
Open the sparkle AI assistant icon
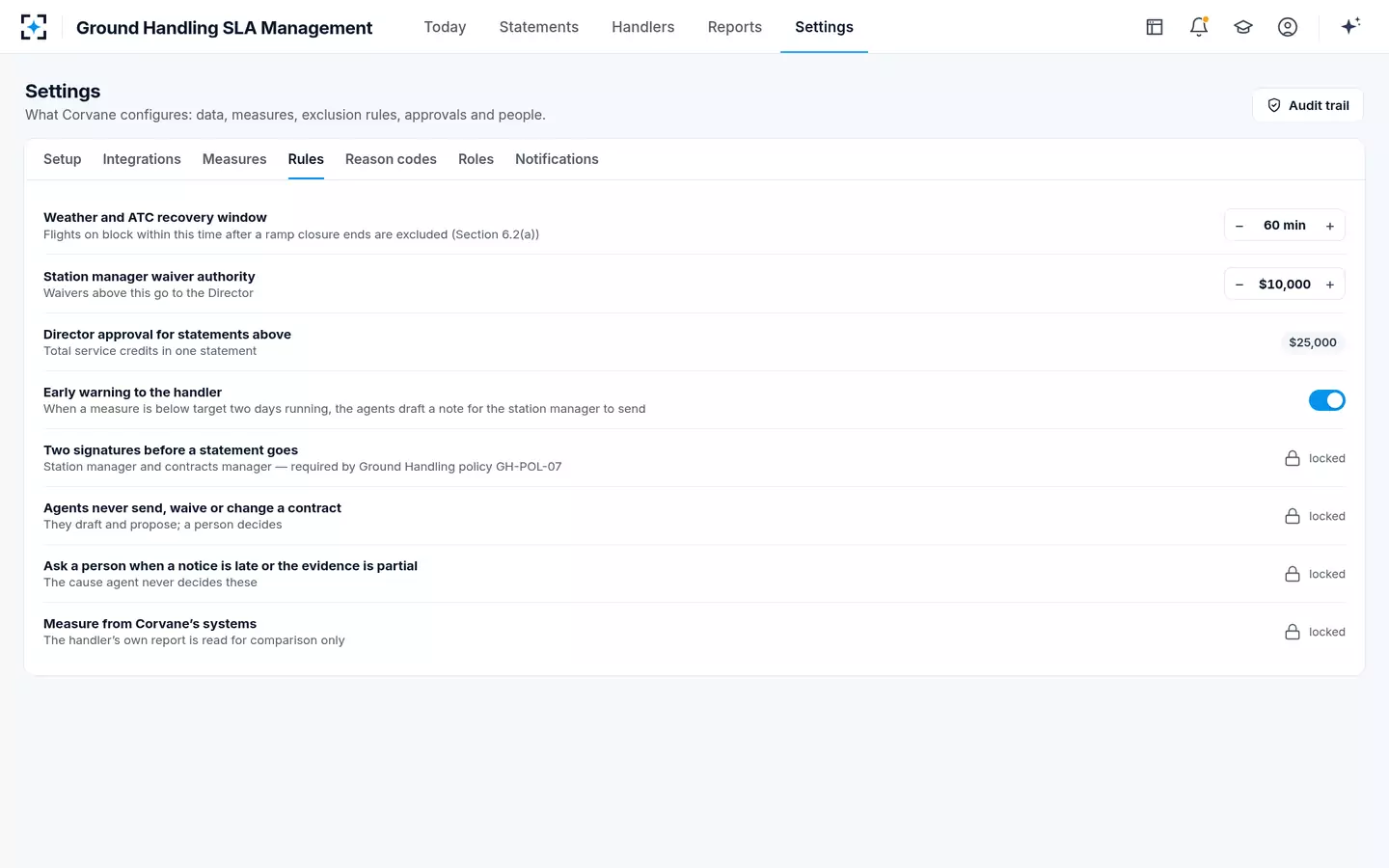coord(1350,26)
